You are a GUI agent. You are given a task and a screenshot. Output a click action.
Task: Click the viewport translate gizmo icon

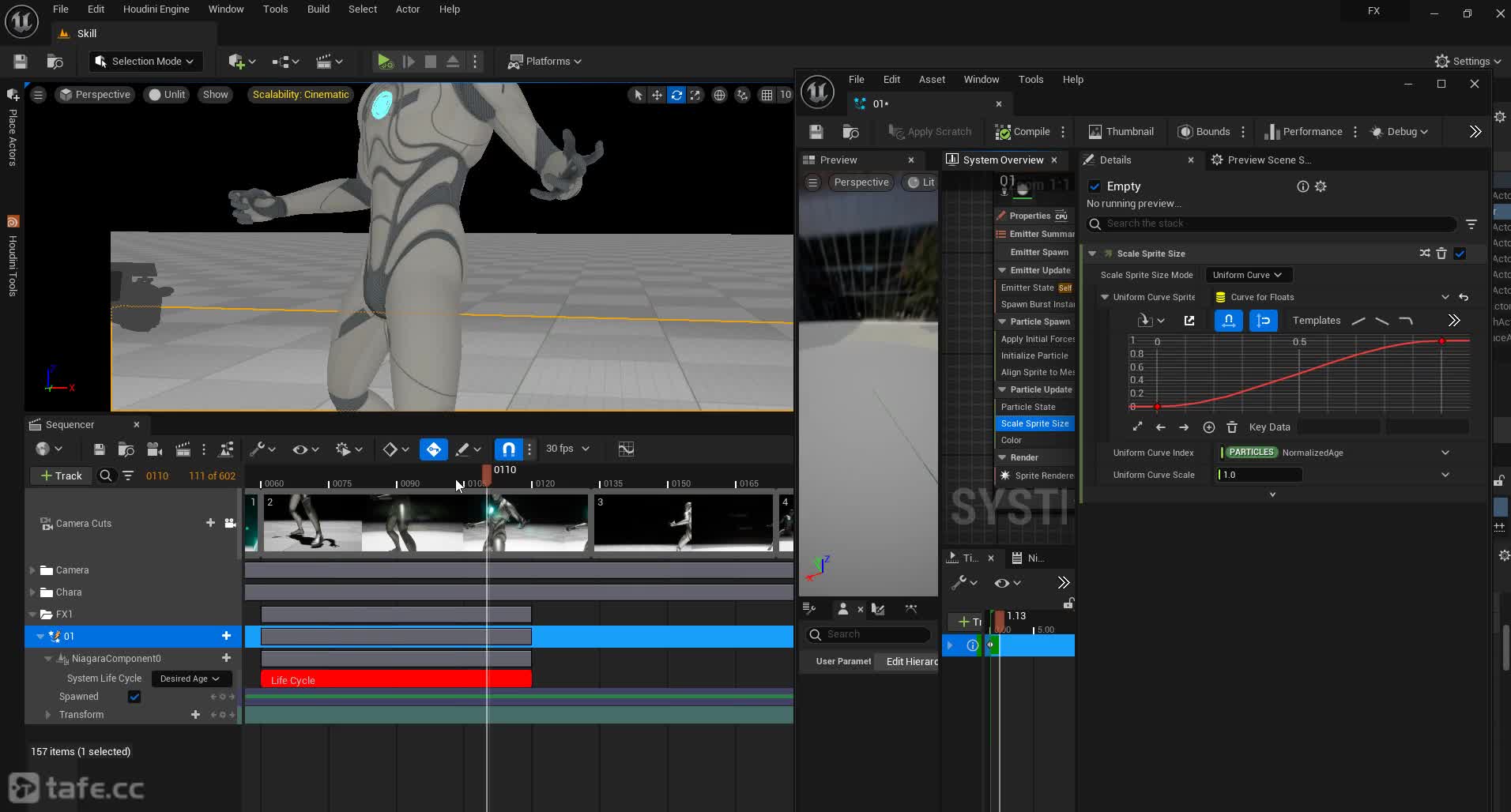pos(657,95)
